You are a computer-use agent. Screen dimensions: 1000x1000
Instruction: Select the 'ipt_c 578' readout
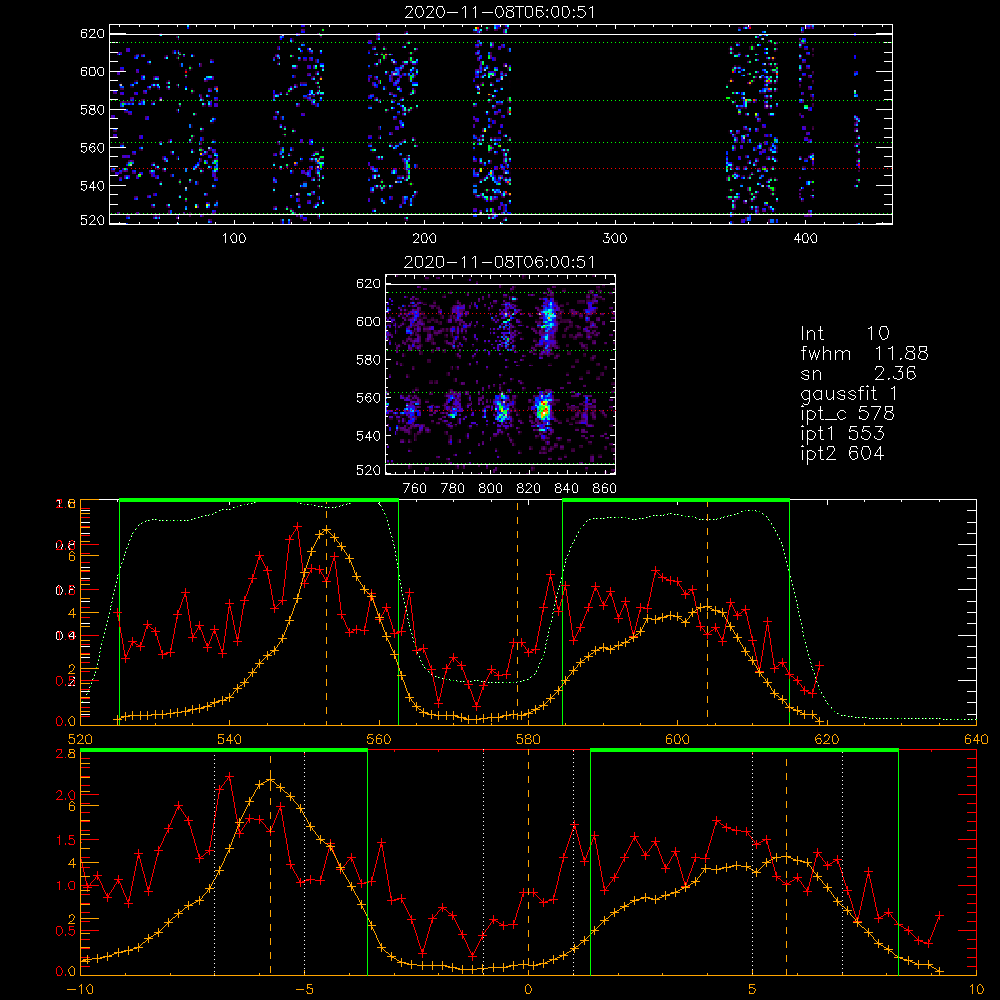coord(848,414)
